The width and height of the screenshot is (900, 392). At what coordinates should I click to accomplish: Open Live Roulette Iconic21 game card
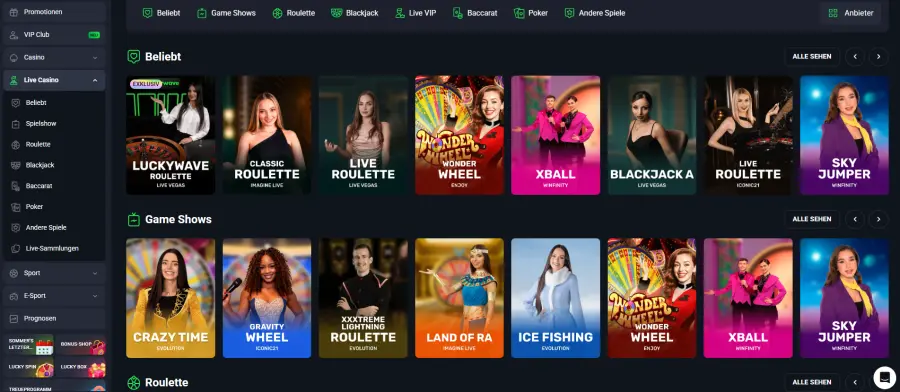tap(748, 135)
